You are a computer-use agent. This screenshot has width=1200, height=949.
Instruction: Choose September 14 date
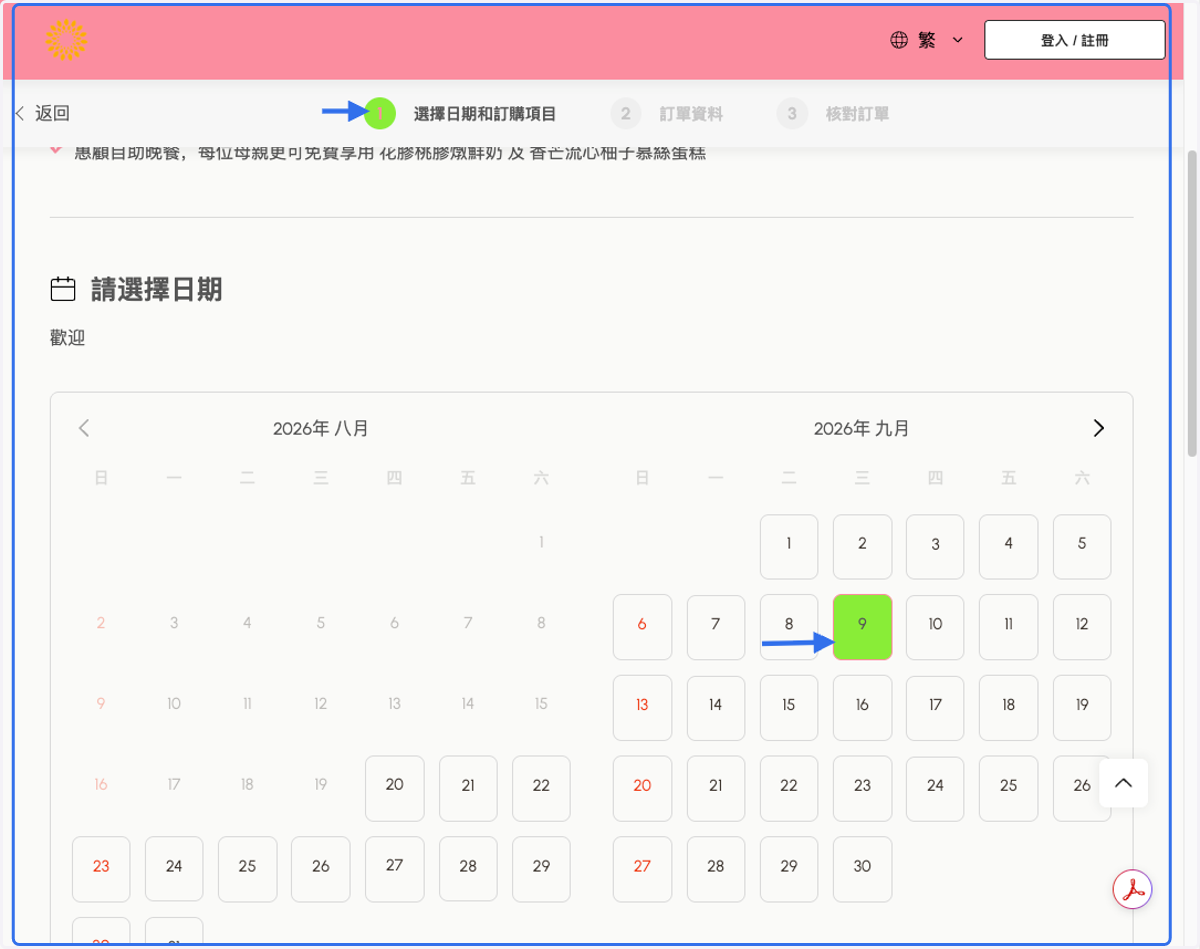(715, 708)
